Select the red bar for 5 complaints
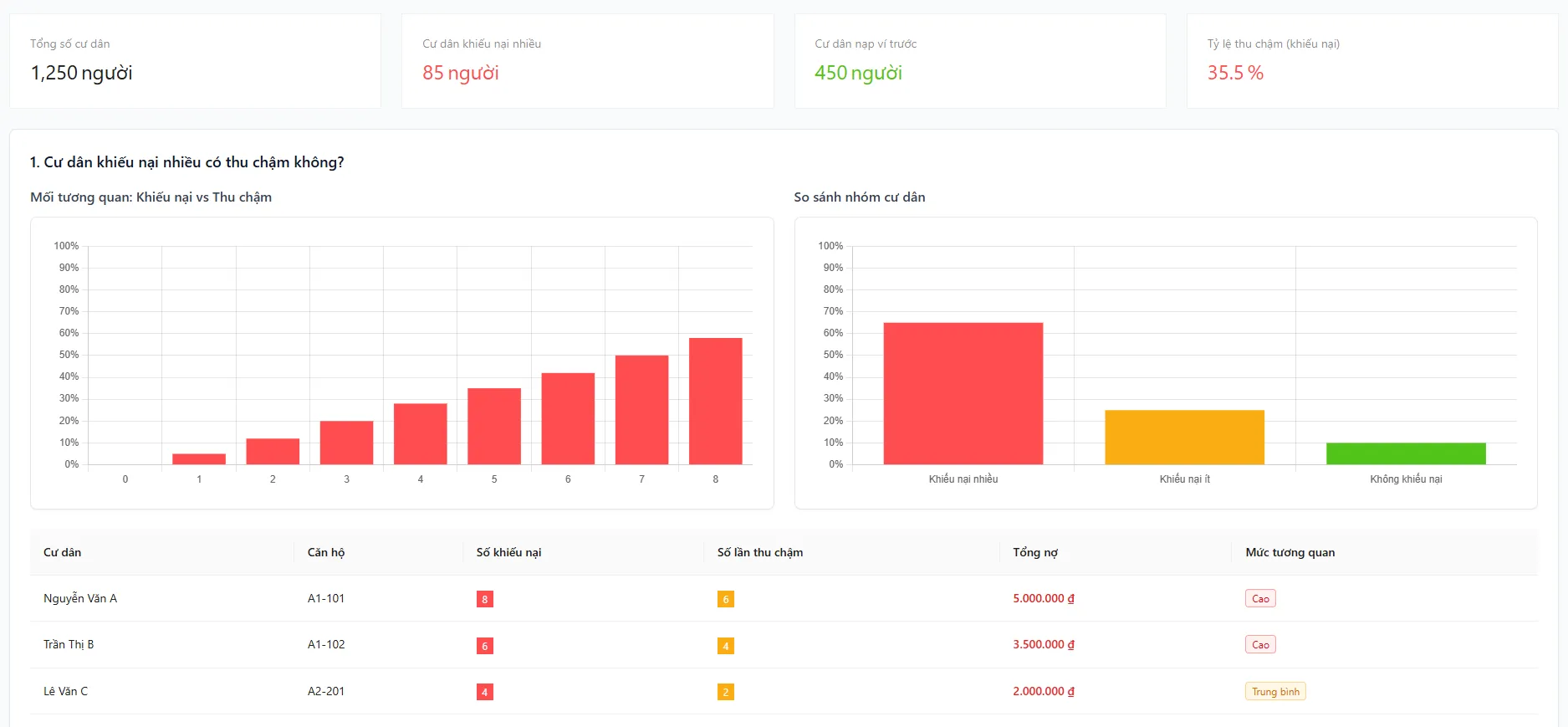The width and height of the screenshot is (1568, 727). [494, 426]
